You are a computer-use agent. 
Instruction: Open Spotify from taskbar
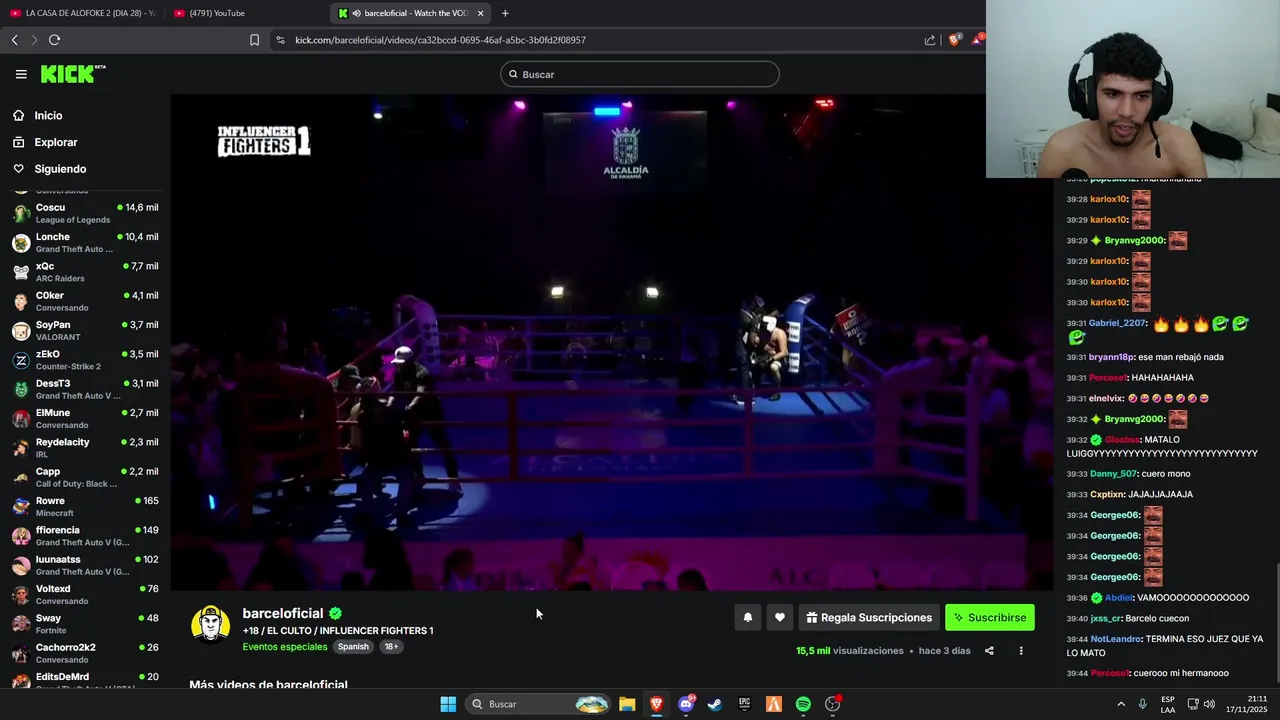[803, 704]
